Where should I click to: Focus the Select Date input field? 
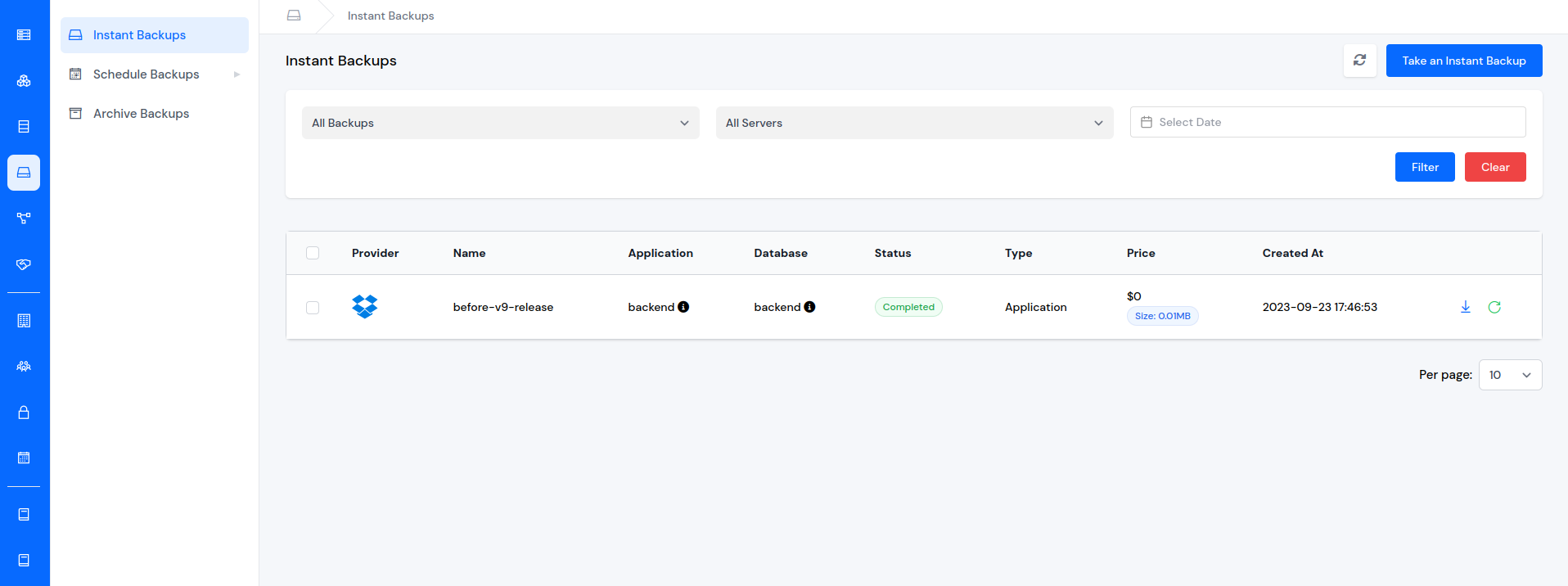click(1327, 122)
